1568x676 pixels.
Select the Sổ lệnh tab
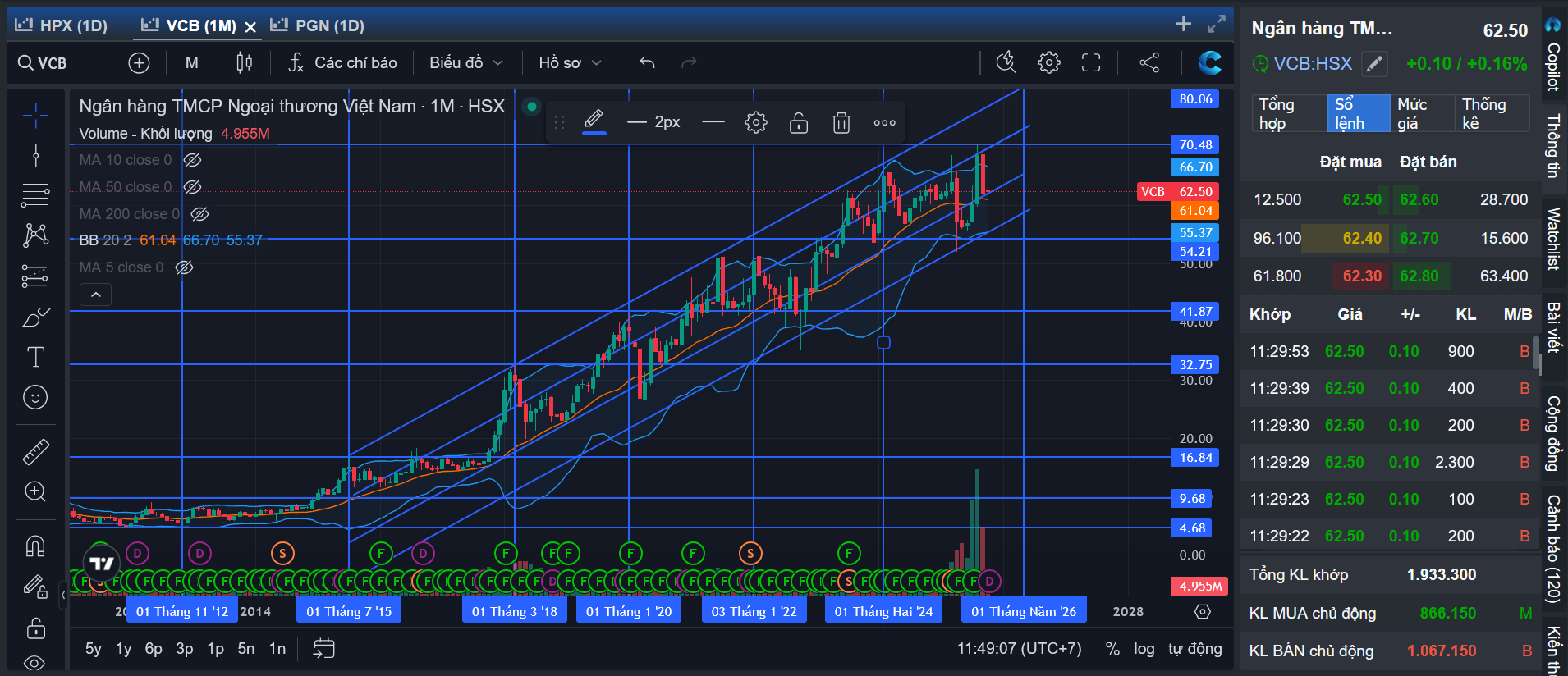click(1359, 113)
